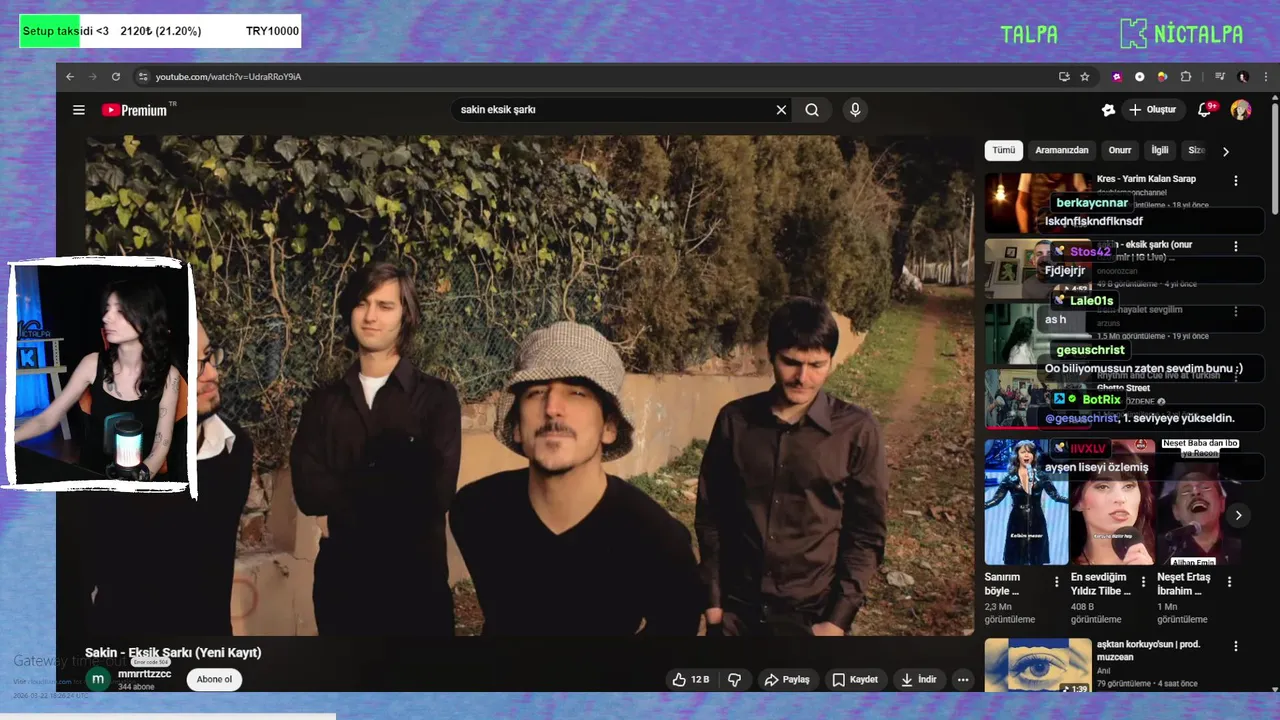Viewport: 1280px width, 720px height.
Task: Open options for aşktan korkuyo'sun video
Action: [1236, 646]
